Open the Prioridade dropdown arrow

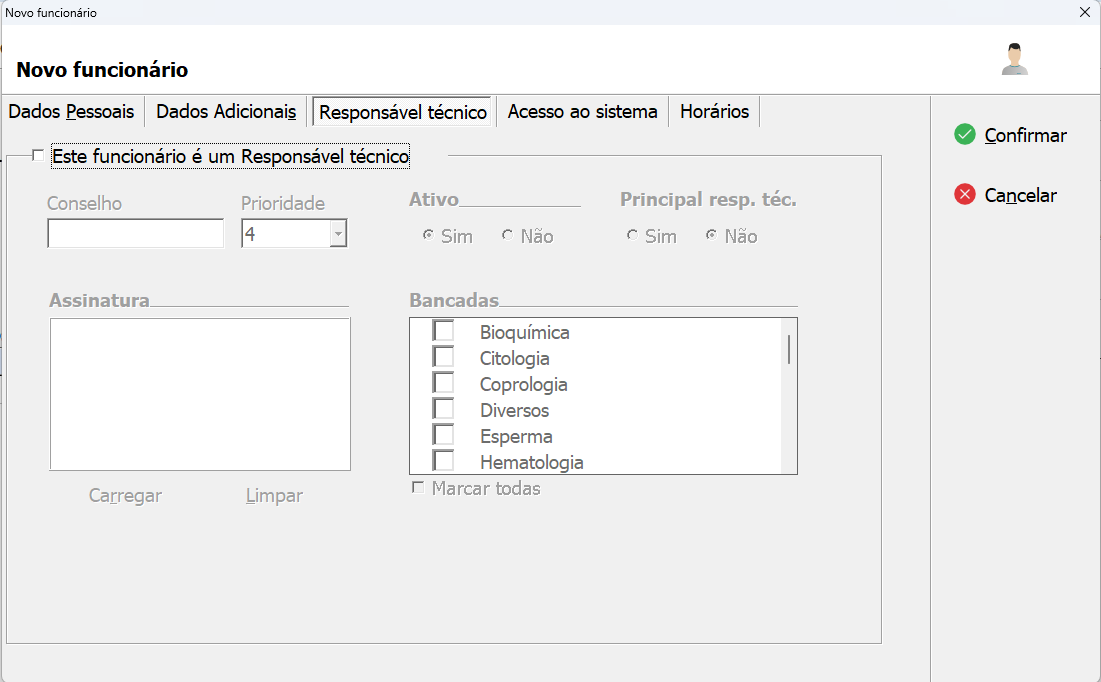point(338,233)
